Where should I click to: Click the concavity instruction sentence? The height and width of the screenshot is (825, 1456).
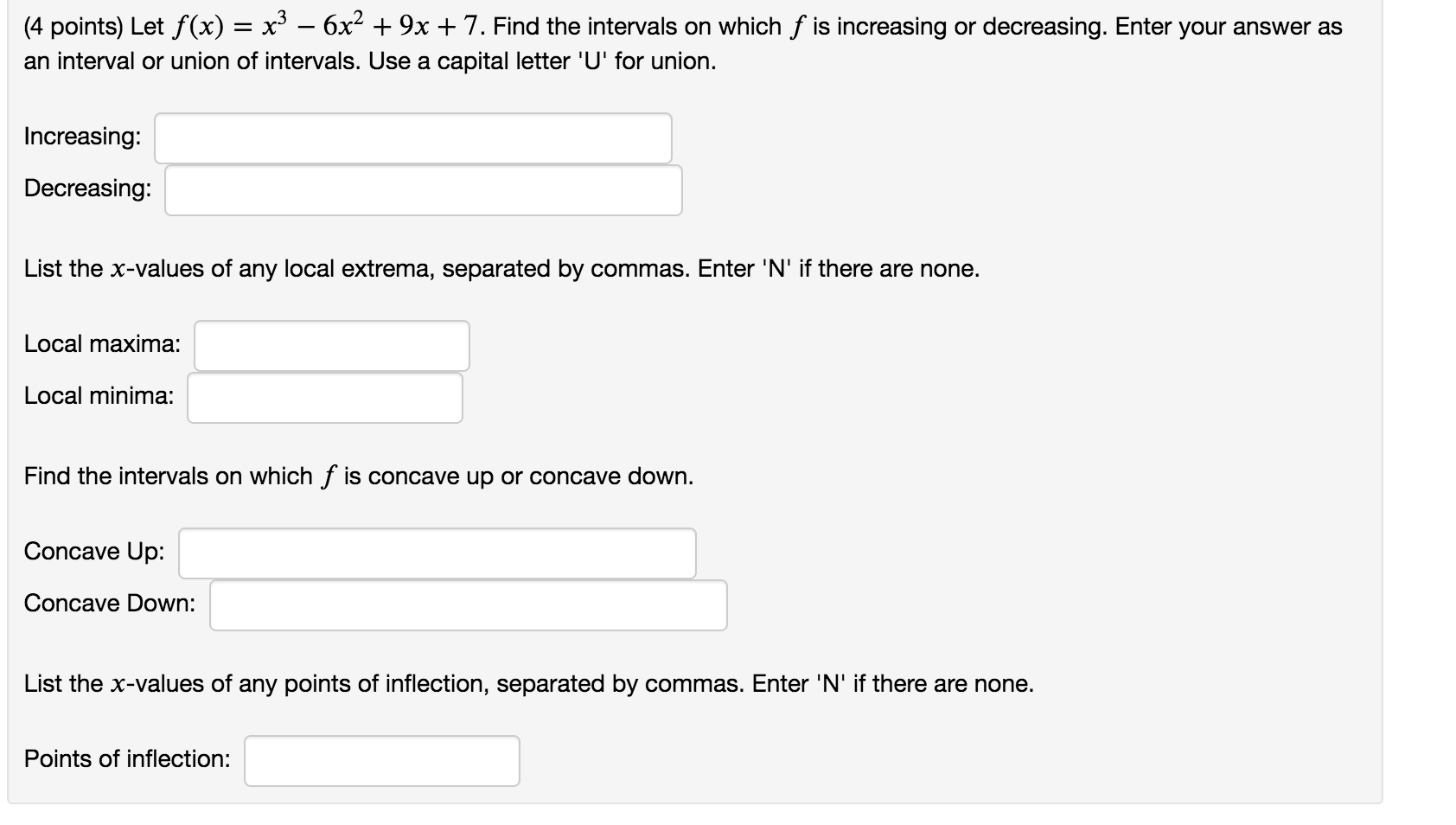(x=359, y=475)
